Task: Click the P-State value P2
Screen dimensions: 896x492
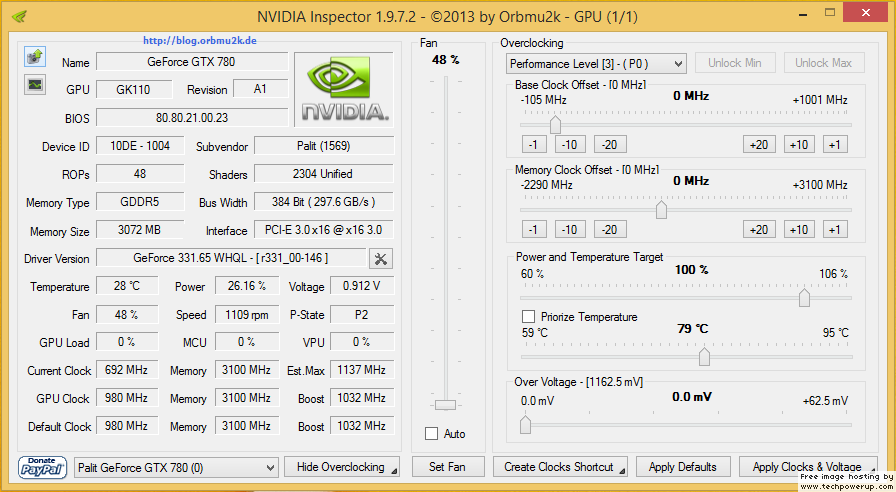Action: tap(362, 314)
